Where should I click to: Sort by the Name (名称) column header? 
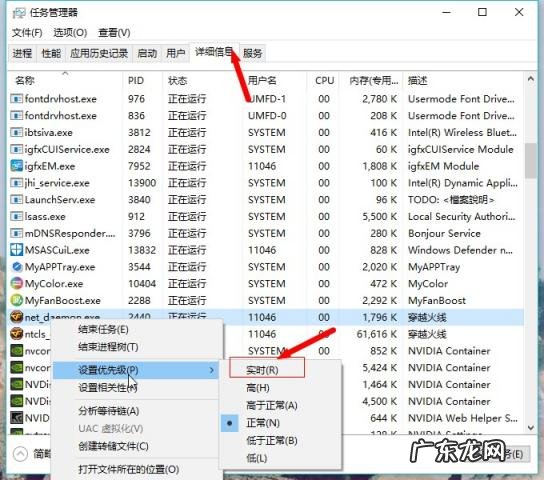click(x=25, y=80)
